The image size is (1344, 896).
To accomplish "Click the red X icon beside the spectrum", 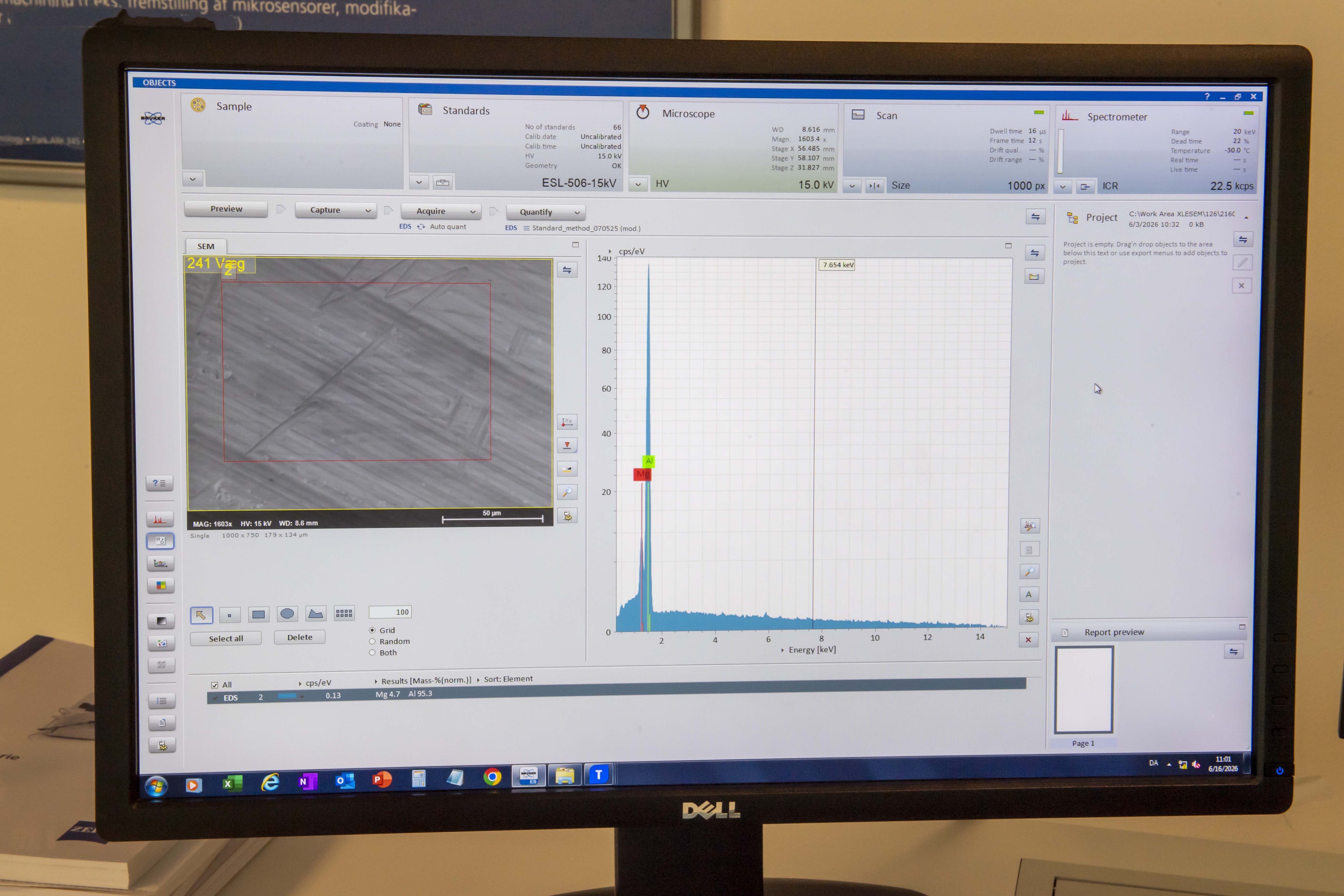I will coord(1028,639).
